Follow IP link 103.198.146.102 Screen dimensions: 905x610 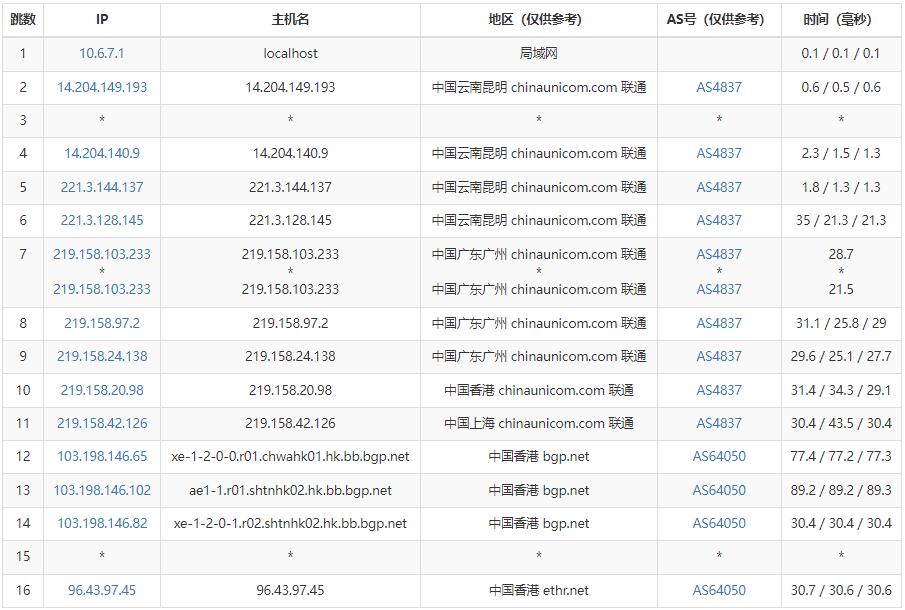tap(102, 490)
